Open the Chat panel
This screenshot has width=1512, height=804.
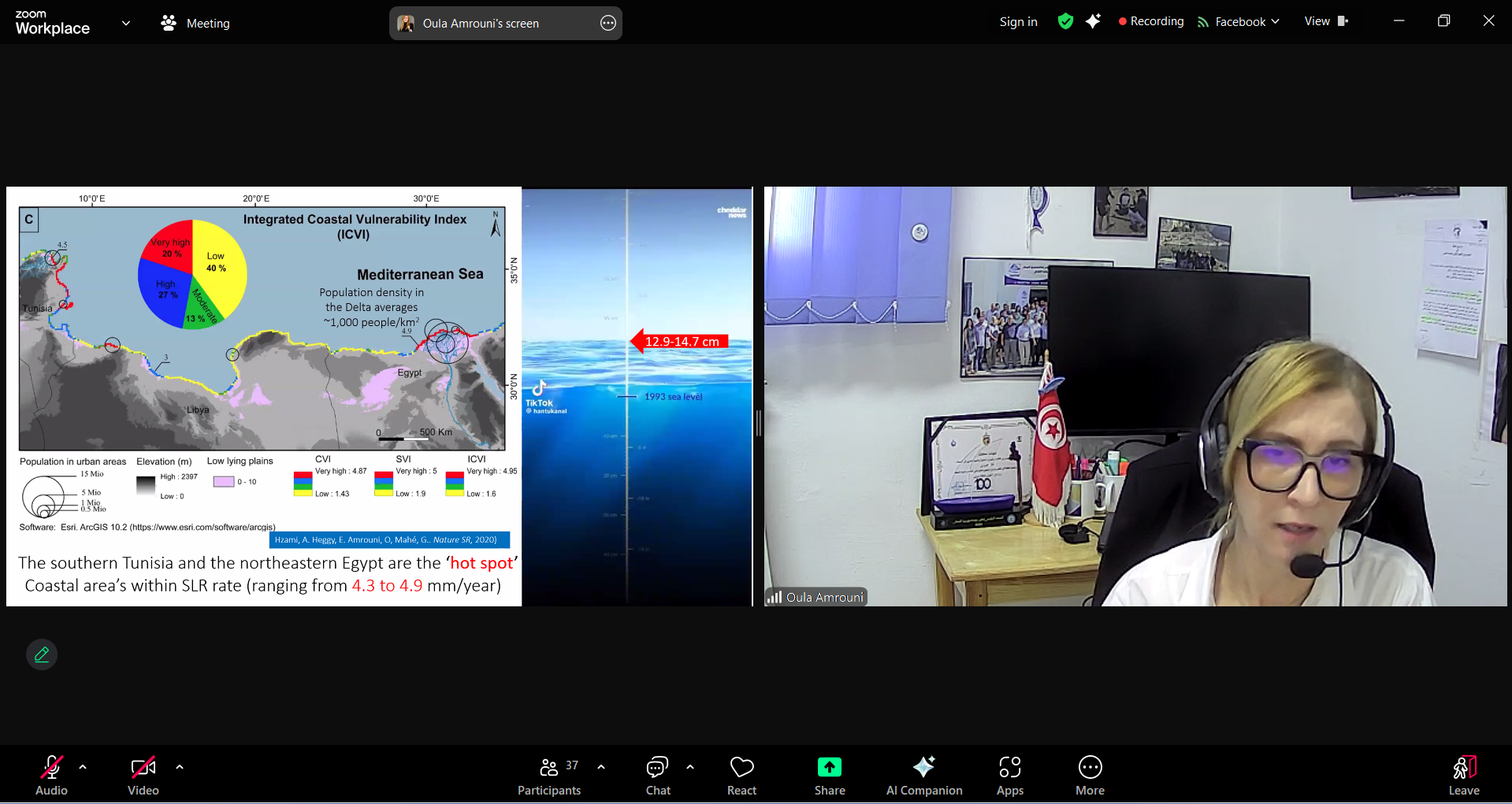pos(657,776)
